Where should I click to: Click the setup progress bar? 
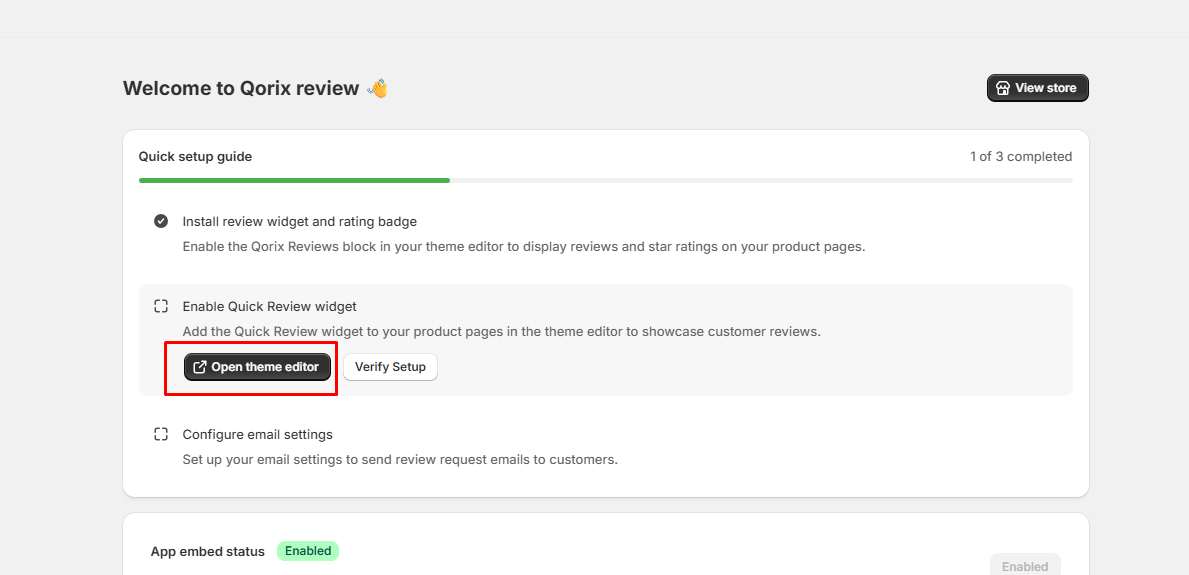point(605,181)
